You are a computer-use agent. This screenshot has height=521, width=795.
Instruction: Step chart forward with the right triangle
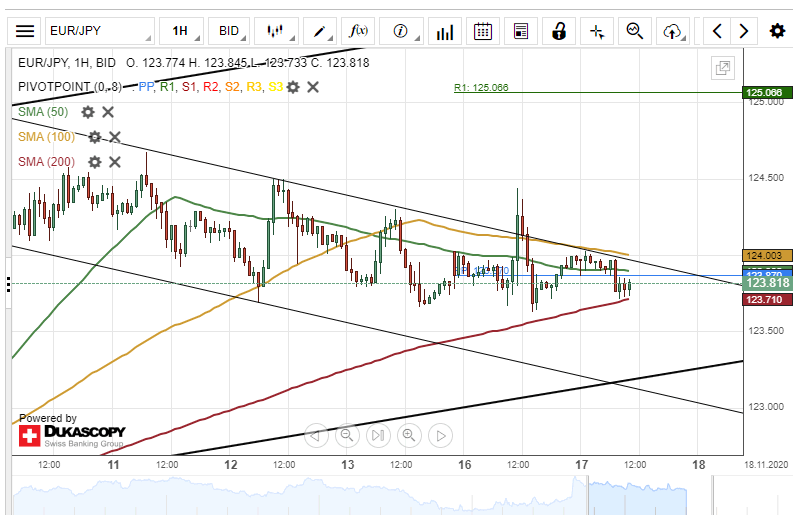click(x=441, y=435)
